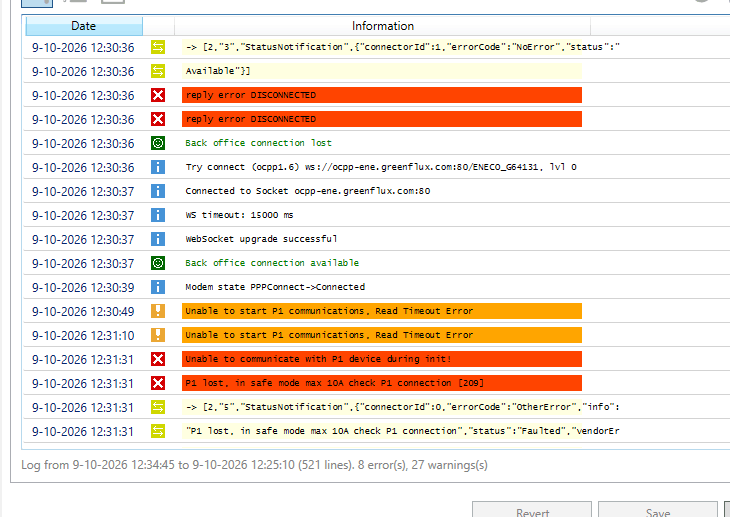Viewport: 730px width, 517px height.
Task: Click the Revert button
Action: [532, 510]
